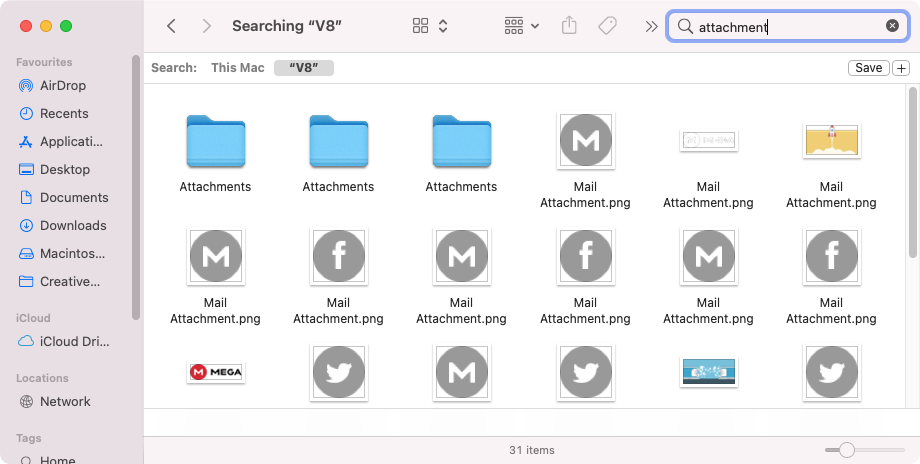Open iCloud Drive in the sidebar
This screenshot has width=920, height=464.
pos(74,342)
